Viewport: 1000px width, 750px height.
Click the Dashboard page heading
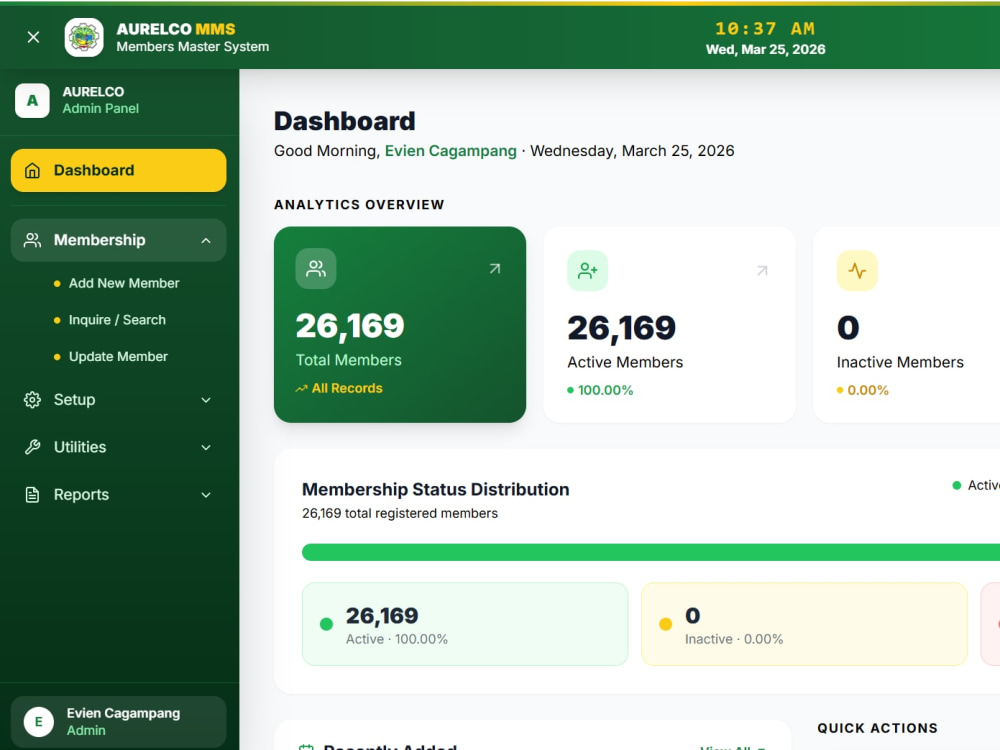(345, 121)
